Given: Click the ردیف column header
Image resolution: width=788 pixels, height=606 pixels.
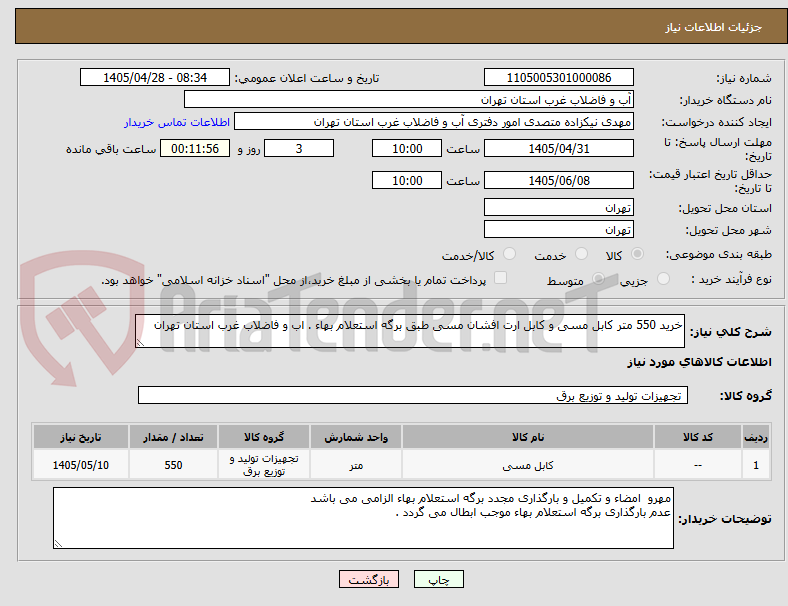Looking at the screenshot, I should point(755,437).
